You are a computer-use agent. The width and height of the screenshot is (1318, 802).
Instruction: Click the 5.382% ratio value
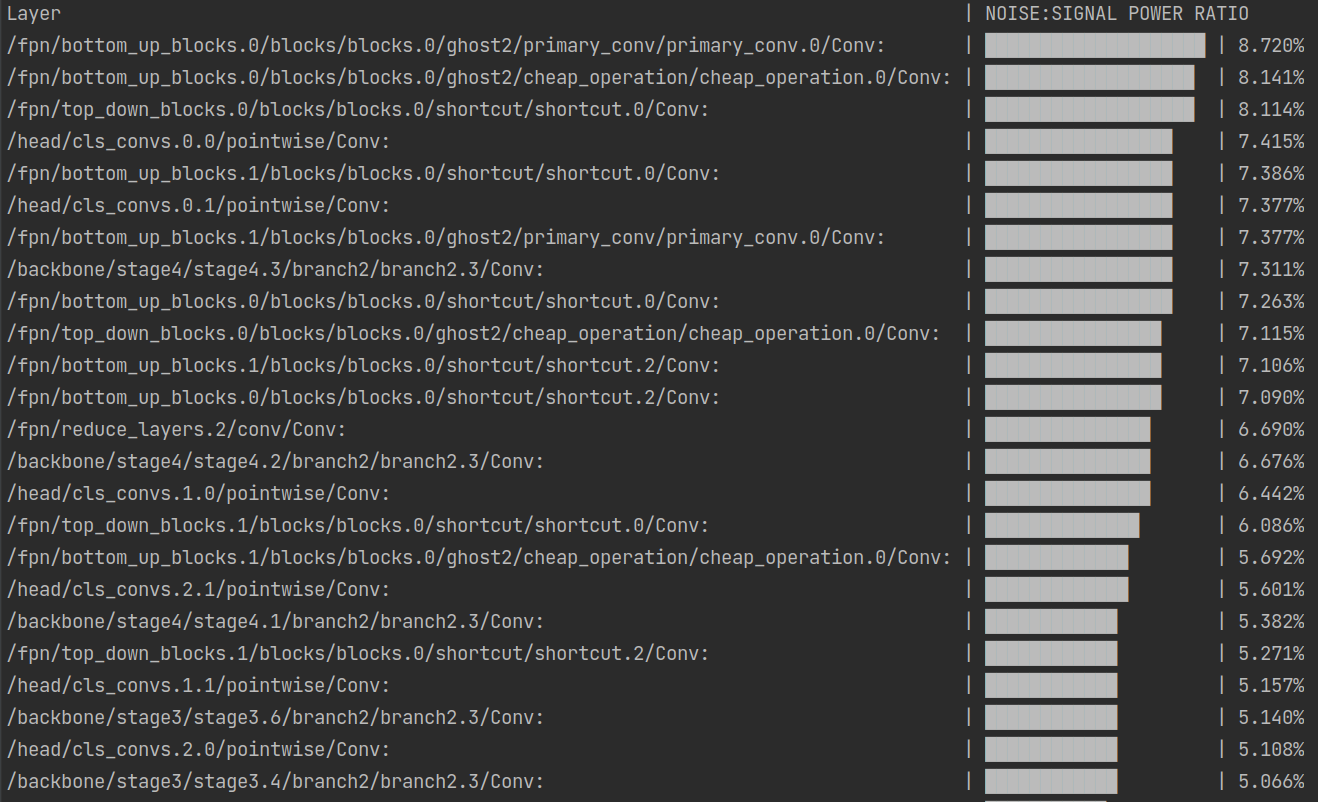1271,622
